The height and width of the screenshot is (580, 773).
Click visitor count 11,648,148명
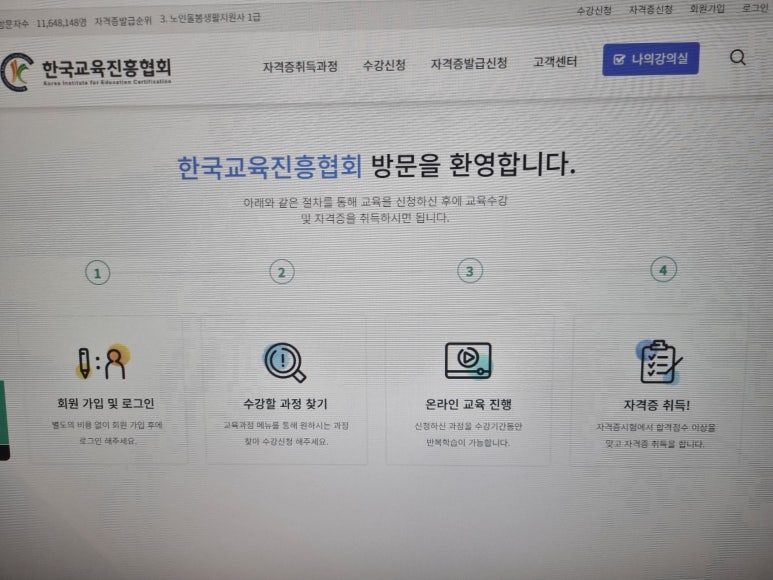coord(61,23)
